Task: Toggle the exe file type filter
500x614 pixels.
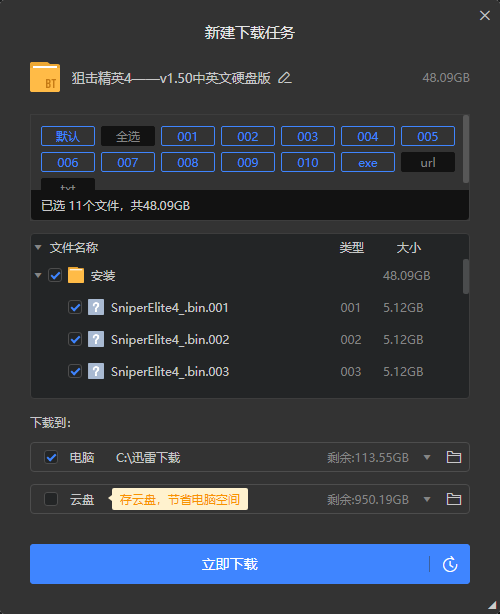Action: 368,162
